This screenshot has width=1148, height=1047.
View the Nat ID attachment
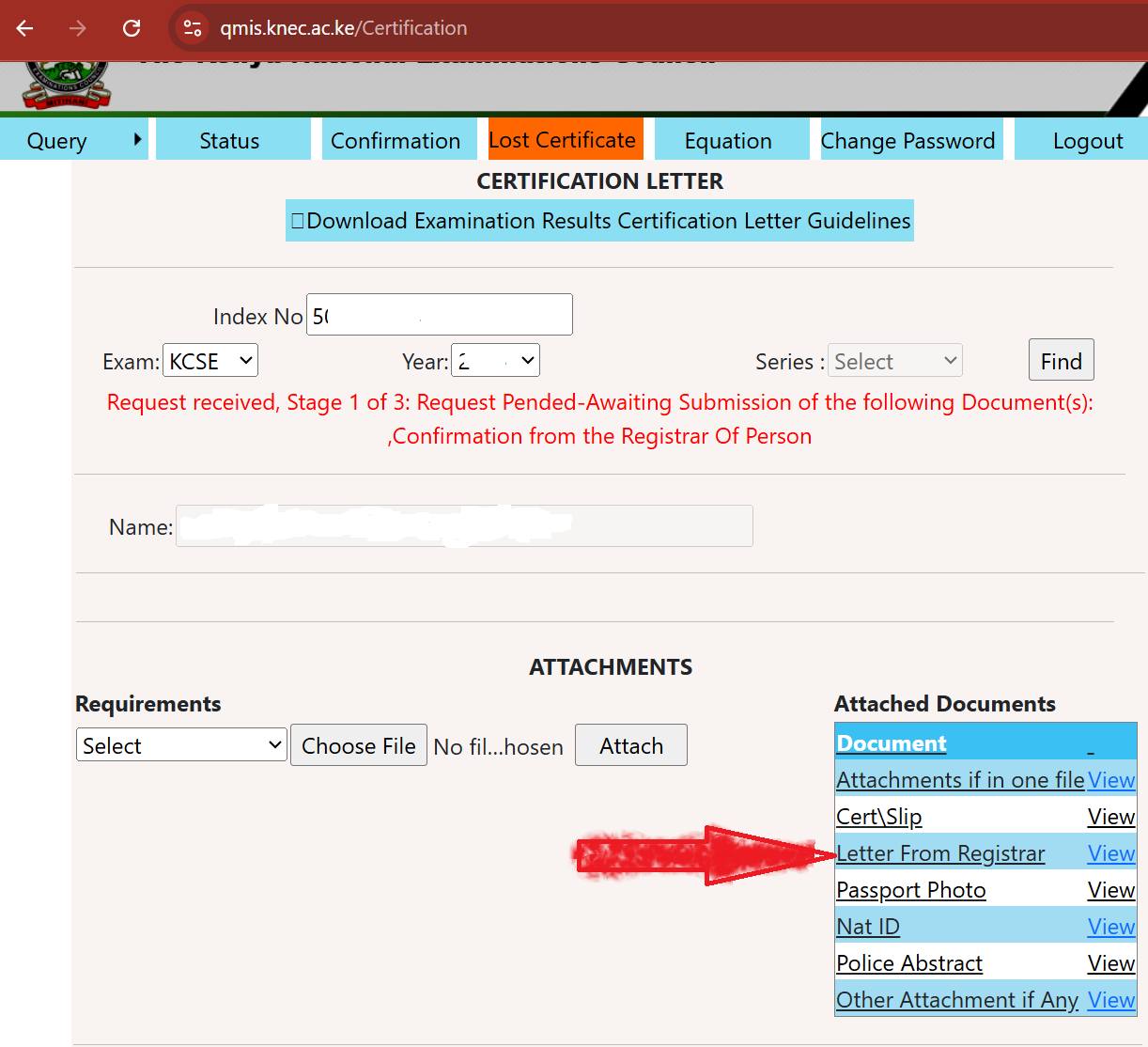[1111, 926]
